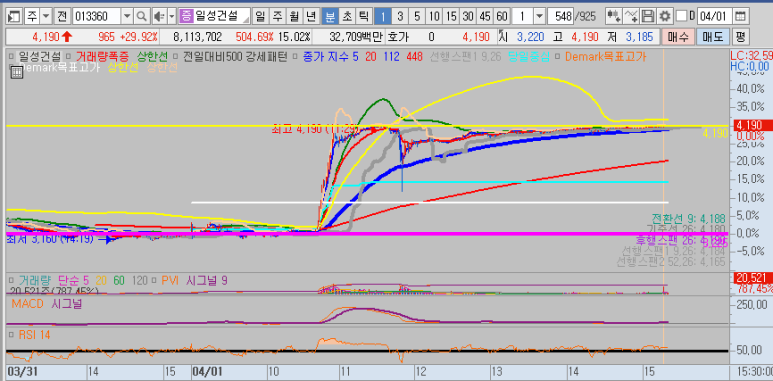Image resolution: width=773 pixels, height=381 pixels.
Task: Toggle the D checkbox beside the date field
Action: coord(681,16)
